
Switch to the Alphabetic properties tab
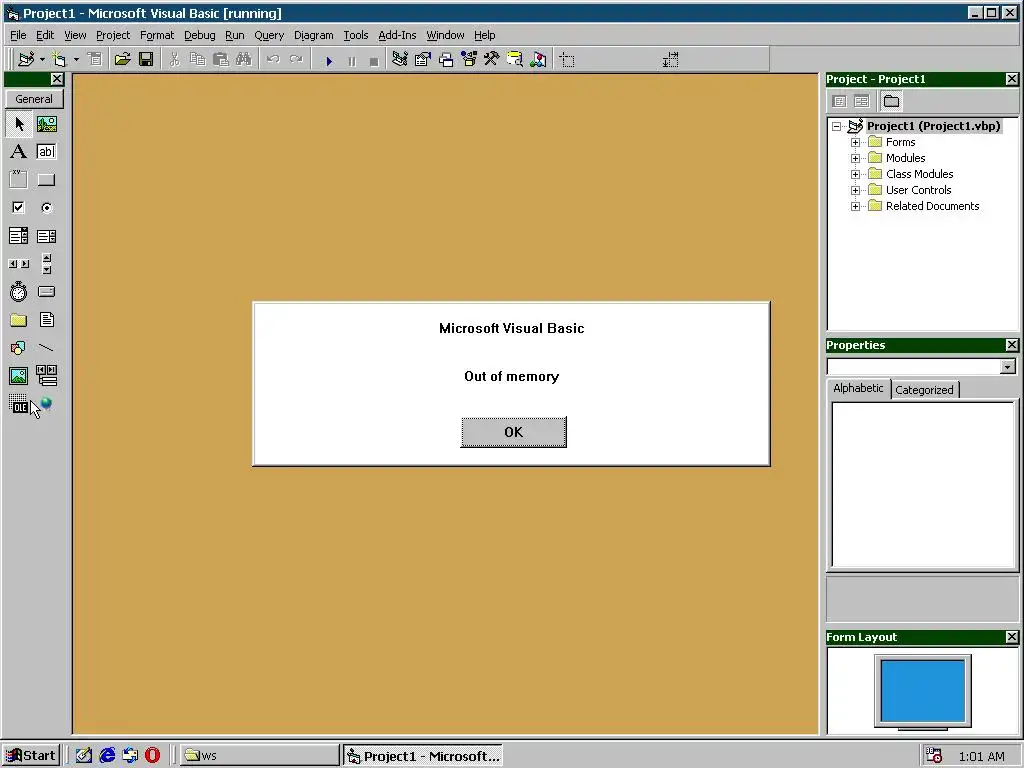tap(858, 388)
